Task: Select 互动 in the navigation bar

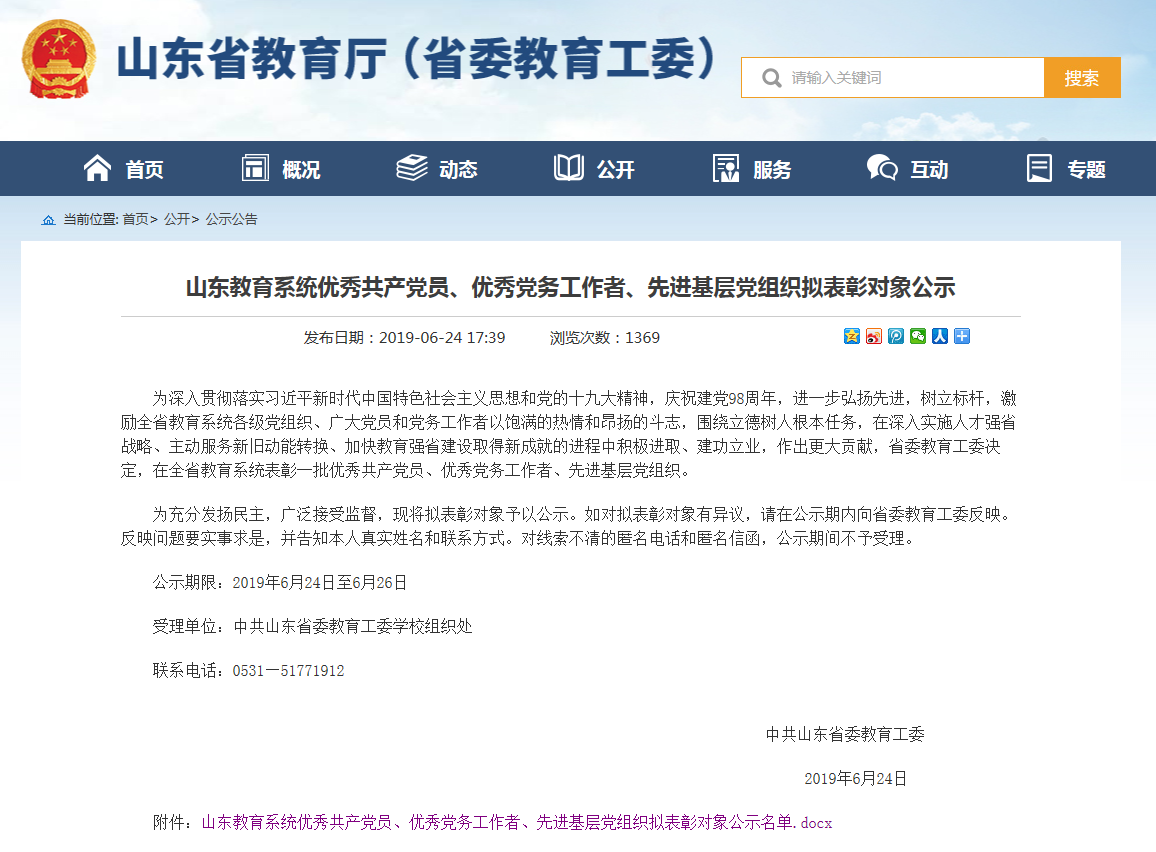Action: (x=908, y=169)
